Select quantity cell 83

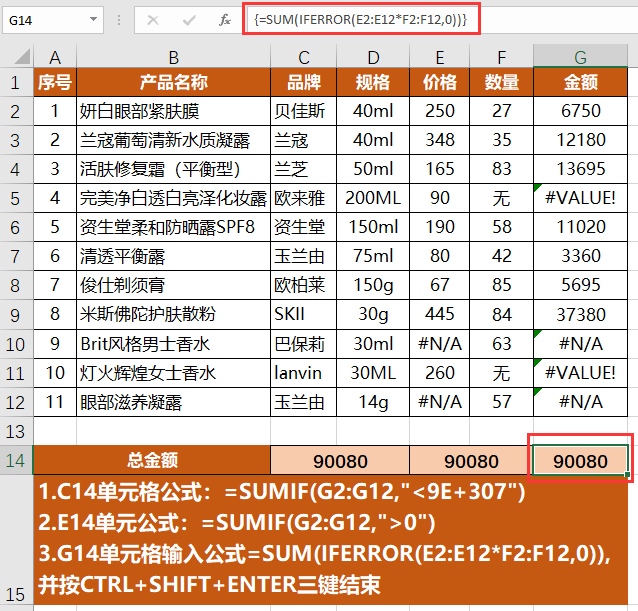501,169
